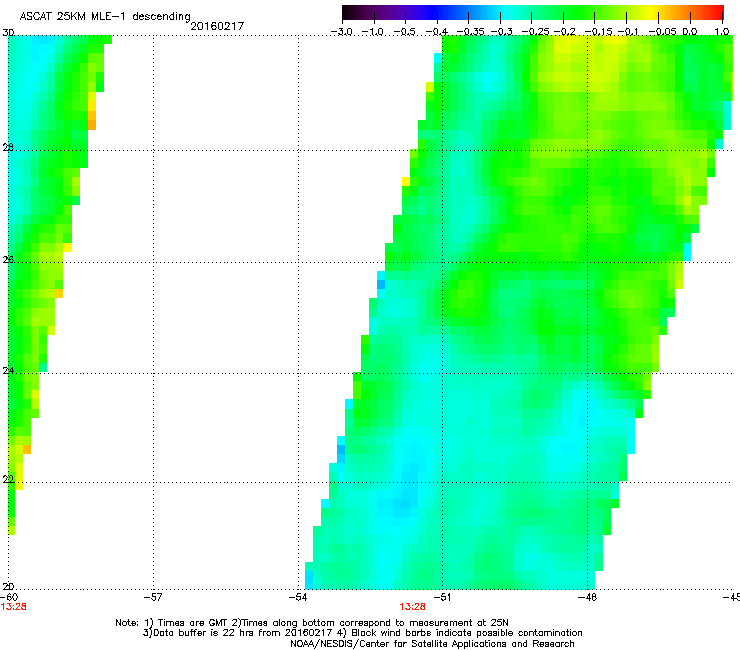The width and height of the screenshot is (740, 650).
Task: Click the latitude label "28"
Action: [8, 147]
